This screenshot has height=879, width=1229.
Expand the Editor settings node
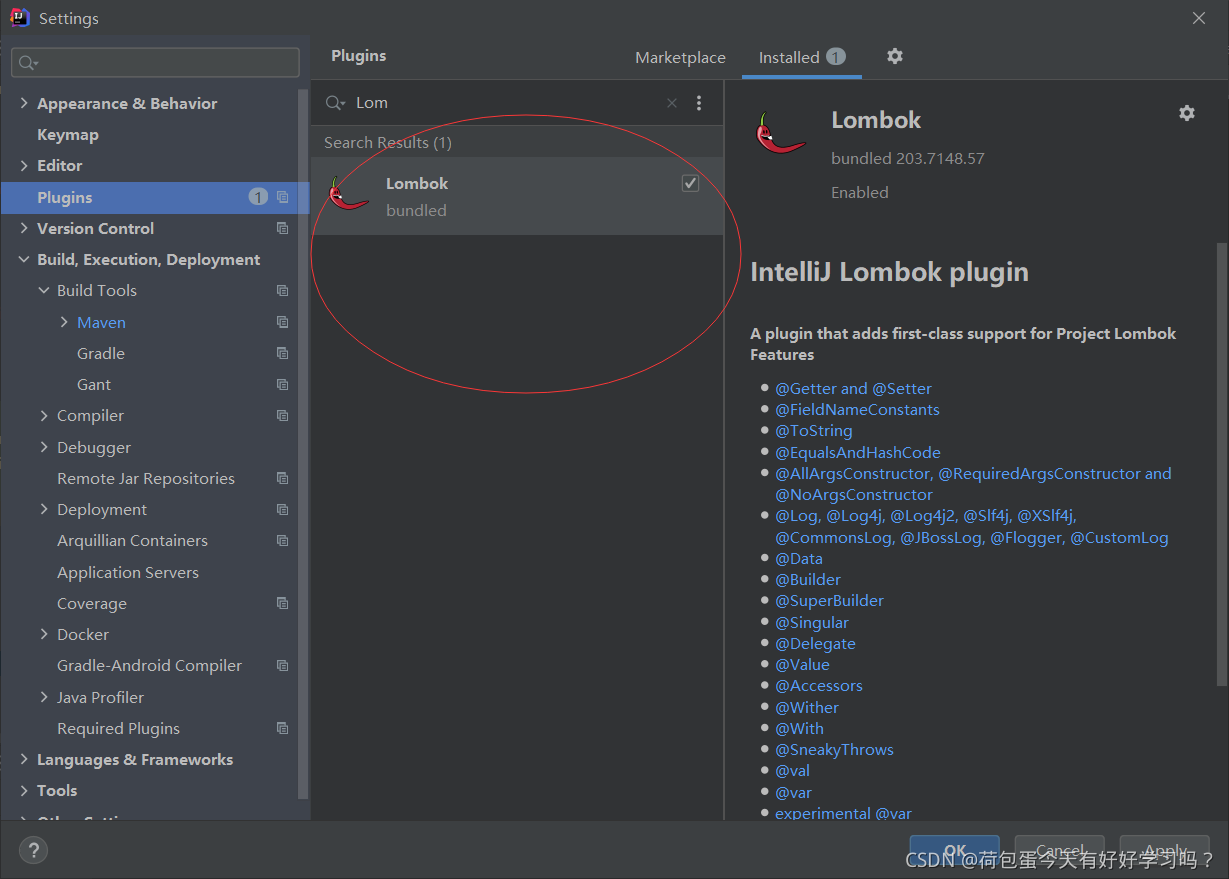click(24, 165)
